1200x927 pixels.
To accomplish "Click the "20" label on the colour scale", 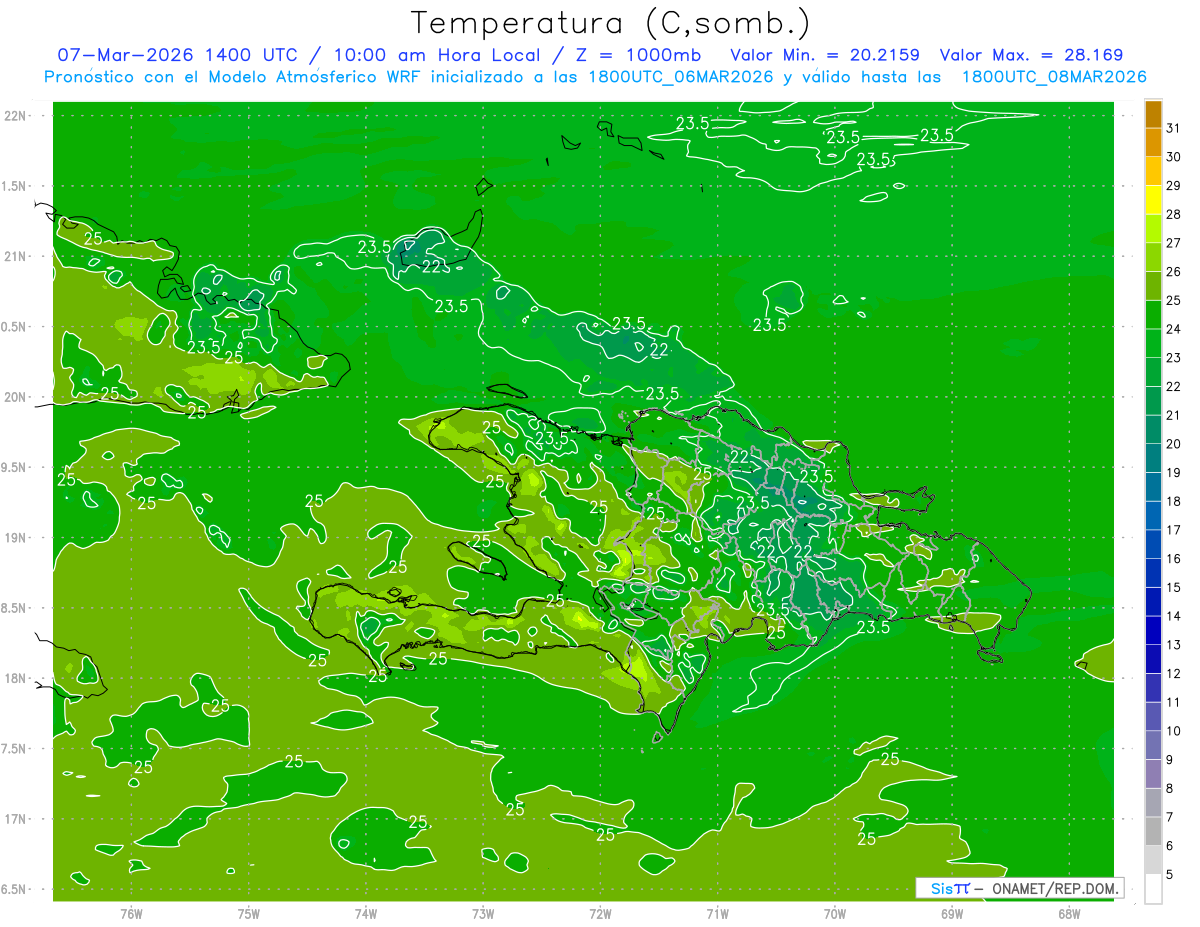I will 1174,444.
